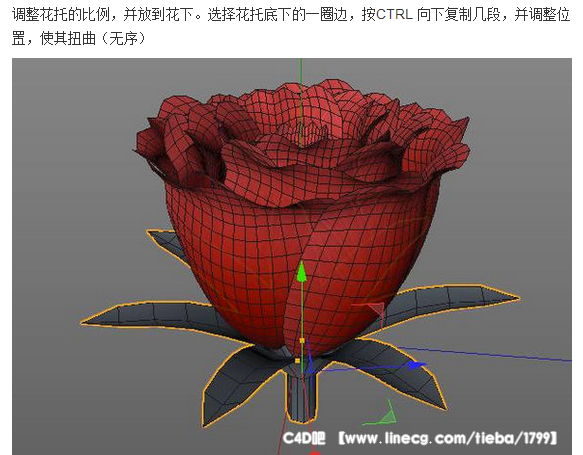Click the tutorial text starting with 调整花托的比例
This screenshot has width=583, height=455.
(291, 27)
